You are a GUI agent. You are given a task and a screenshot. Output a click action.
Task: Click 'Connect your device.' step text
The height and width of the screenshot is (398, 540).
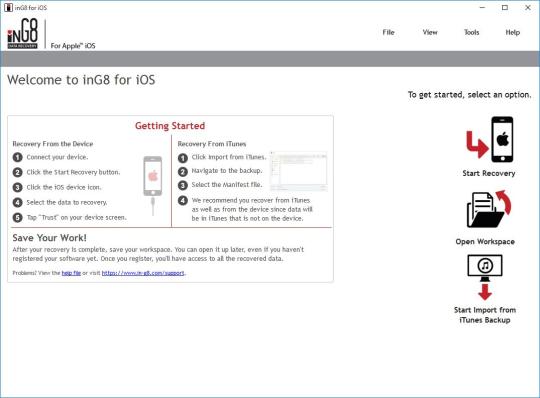pos(57,157)
